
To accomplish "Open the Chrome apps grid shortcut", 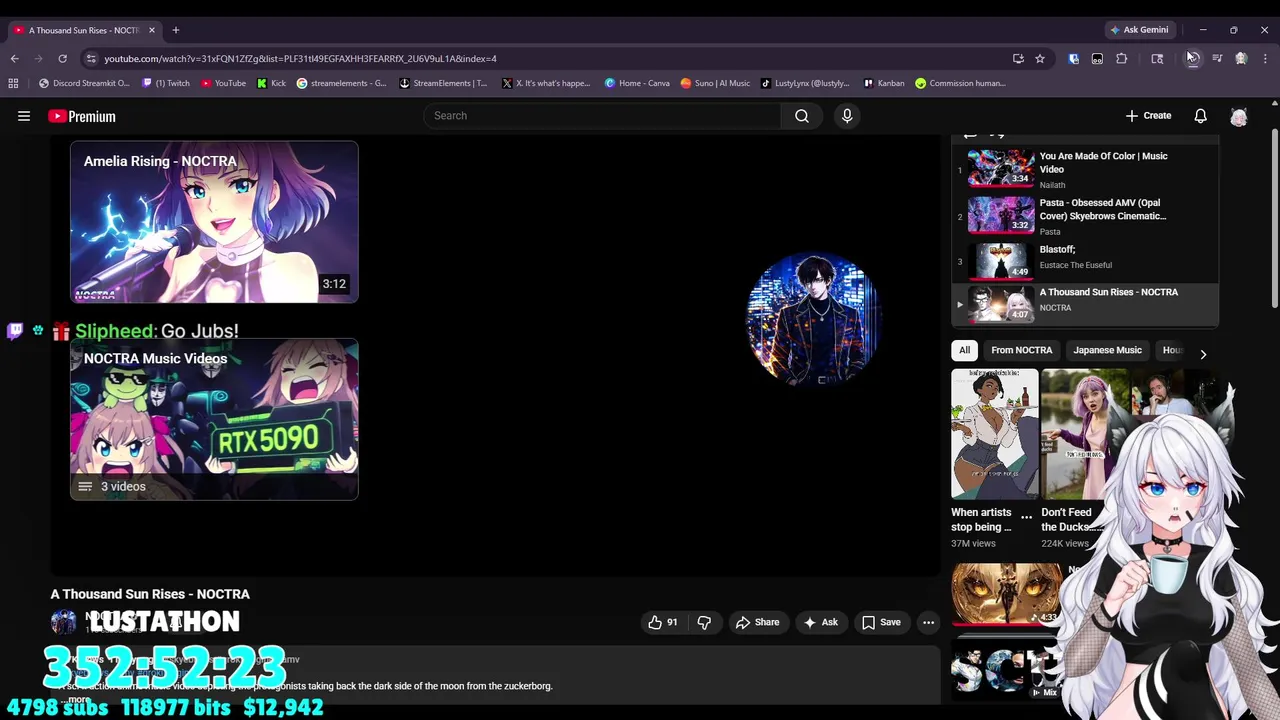I will [x=13, y=83].
